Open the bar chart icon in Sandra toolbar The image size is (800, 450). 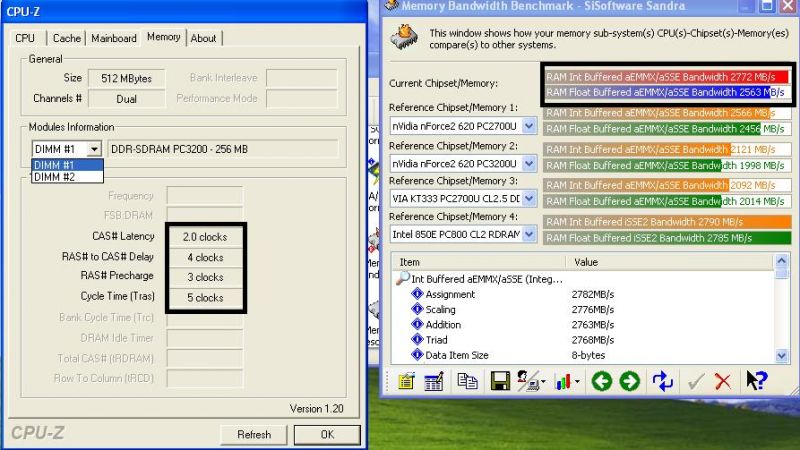tap(563, 381)
